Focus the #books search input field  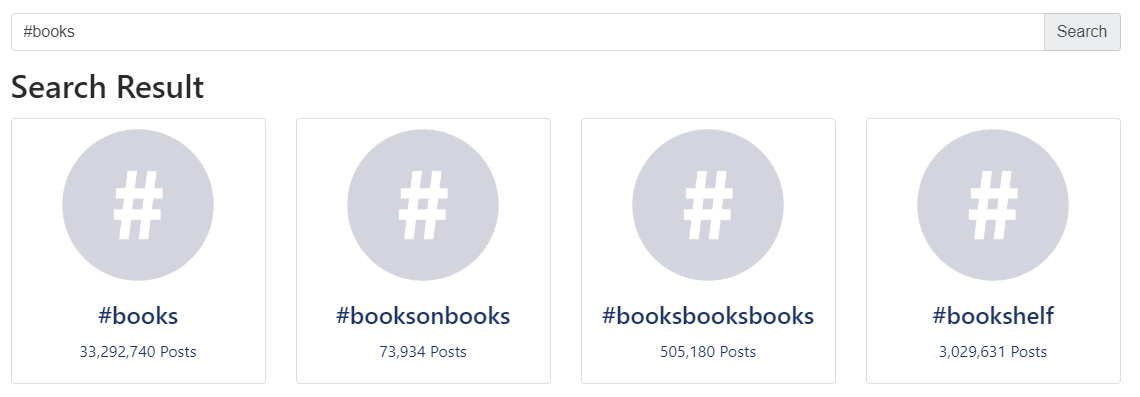(528, 32)
